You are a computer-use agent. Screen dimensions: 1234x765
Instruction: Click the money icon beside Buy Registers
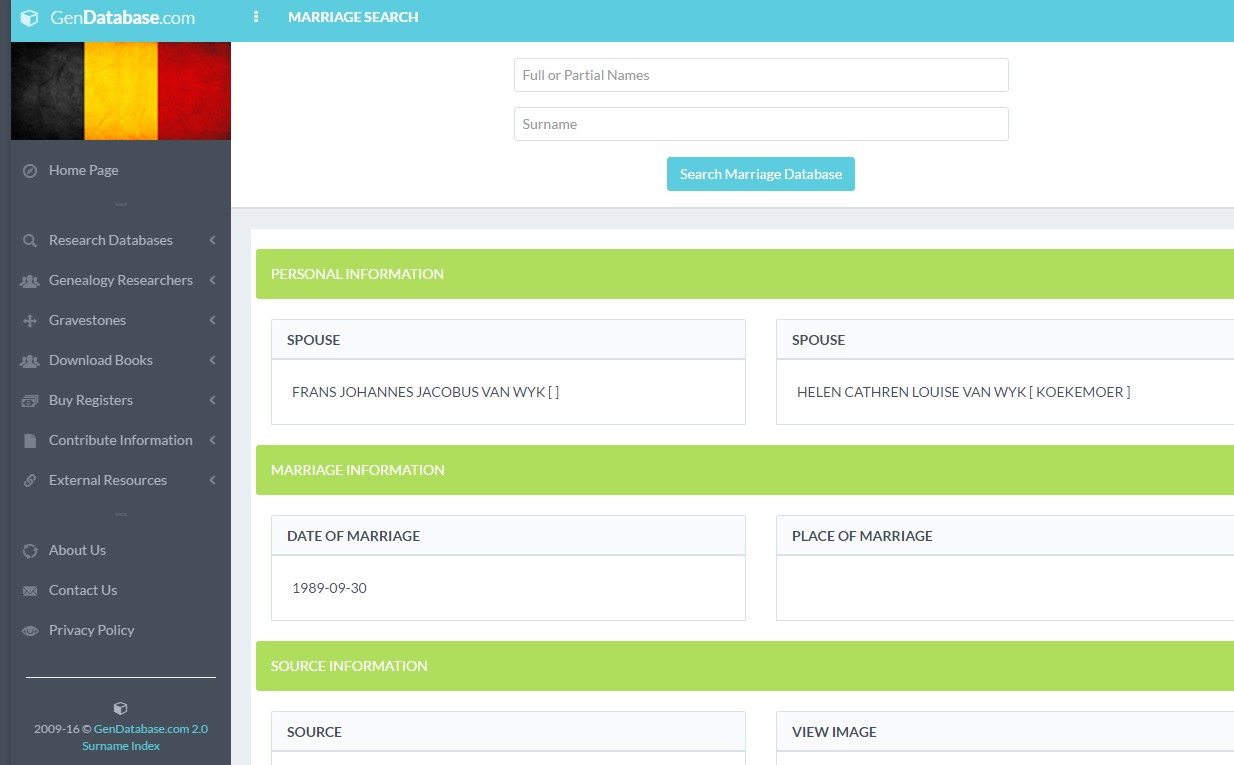click(30, 401)
